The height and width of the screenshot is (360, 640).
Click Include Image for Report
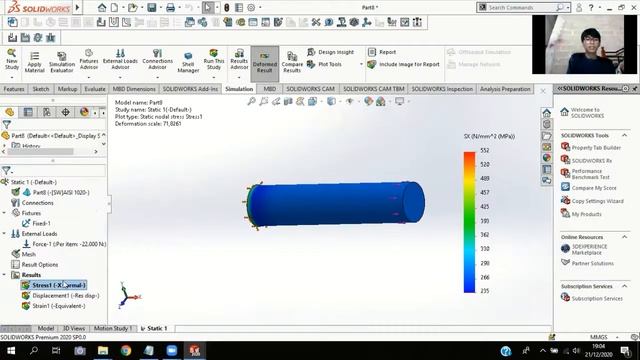tap(404, 64)
